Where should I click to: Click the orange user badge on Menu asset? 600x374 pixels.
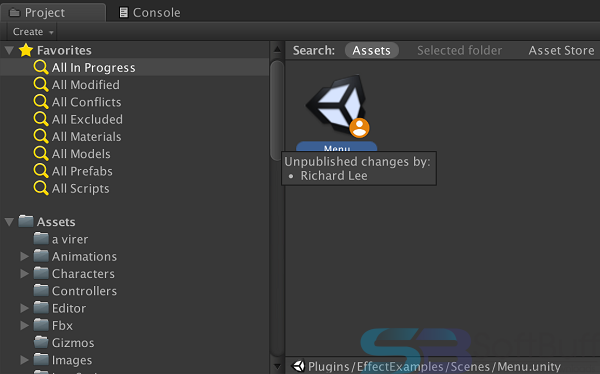click(359, 128)
